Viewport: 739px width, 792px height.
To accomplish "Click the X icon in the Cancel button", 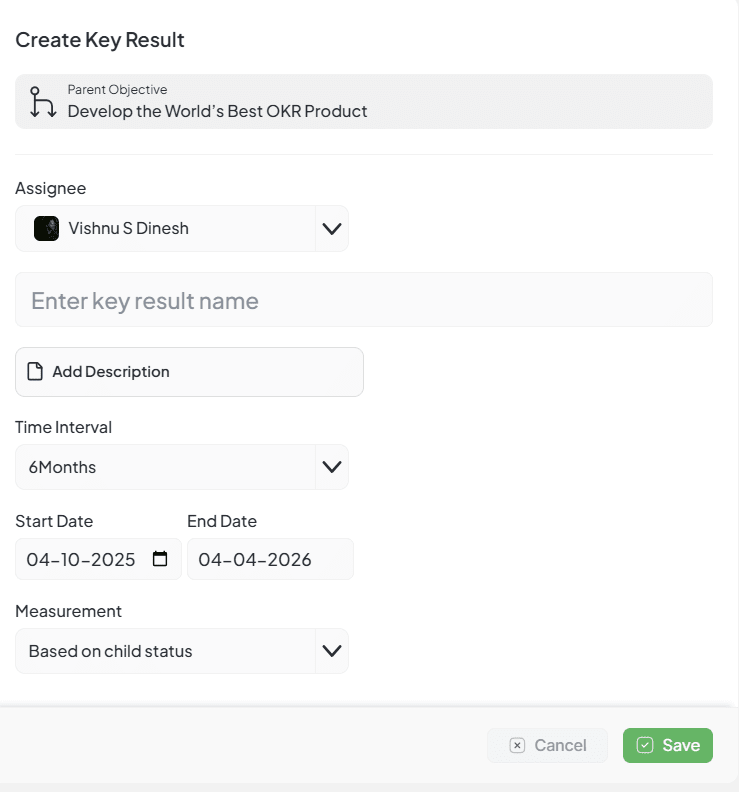I will coord(517,745).
